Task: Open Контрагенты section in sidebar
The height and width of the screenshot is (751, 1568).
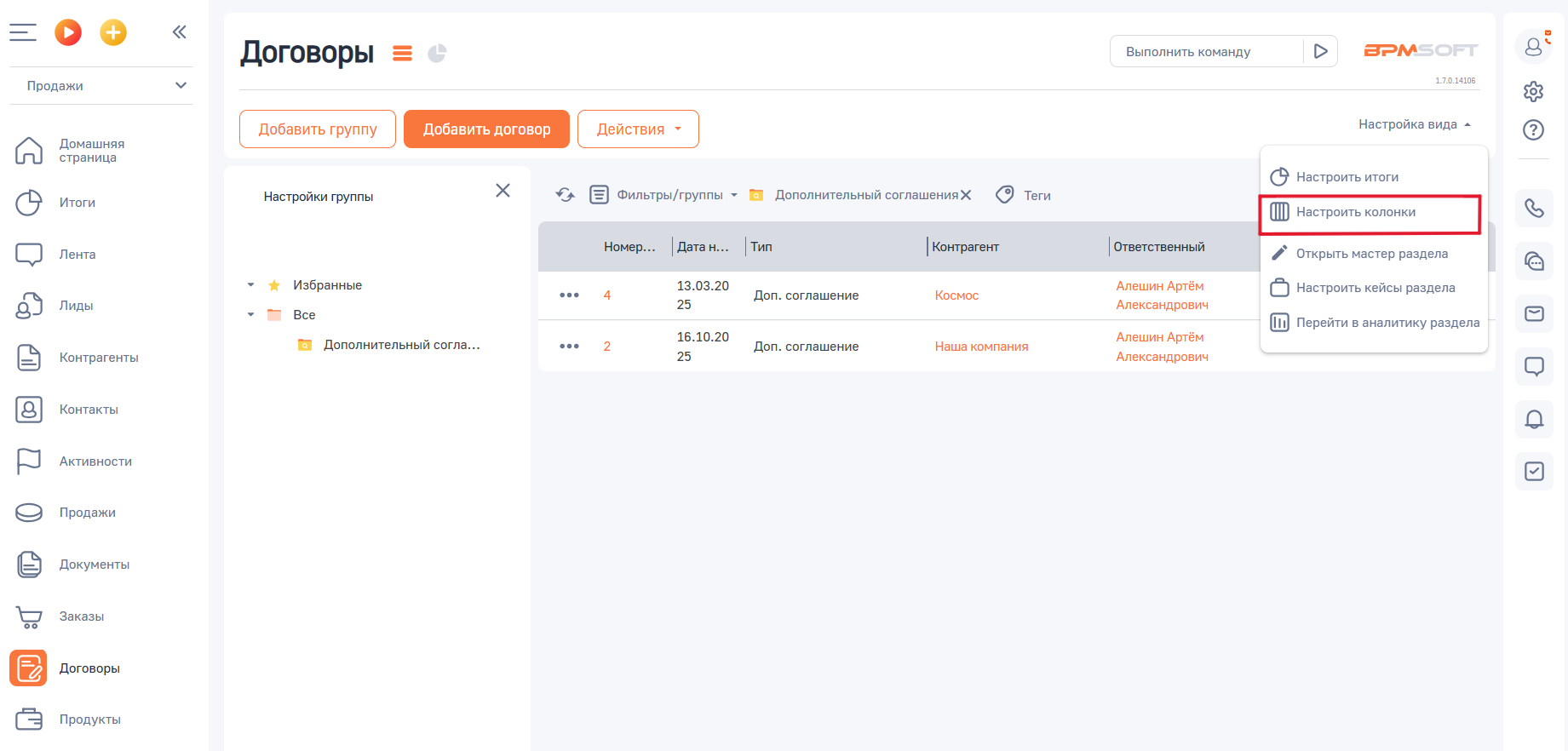Action: click(99, 358)
